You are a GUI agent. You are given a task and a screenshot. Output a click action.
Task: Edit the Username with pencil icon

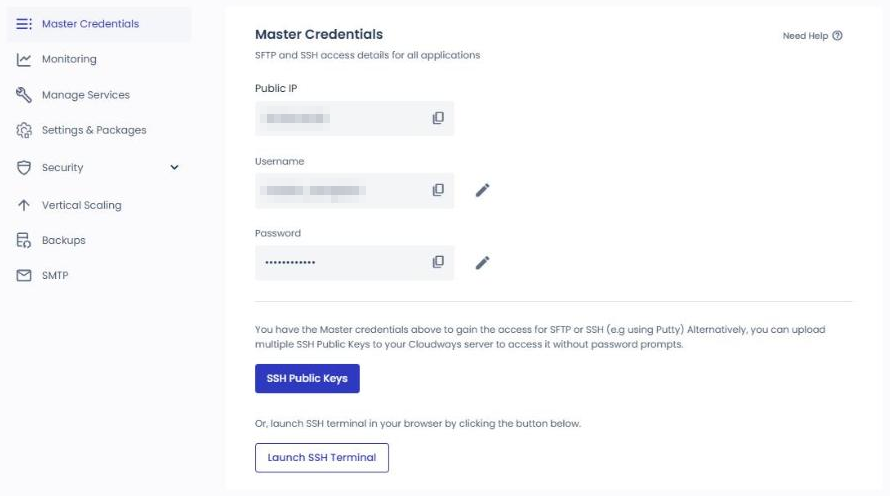click(482, 190)
